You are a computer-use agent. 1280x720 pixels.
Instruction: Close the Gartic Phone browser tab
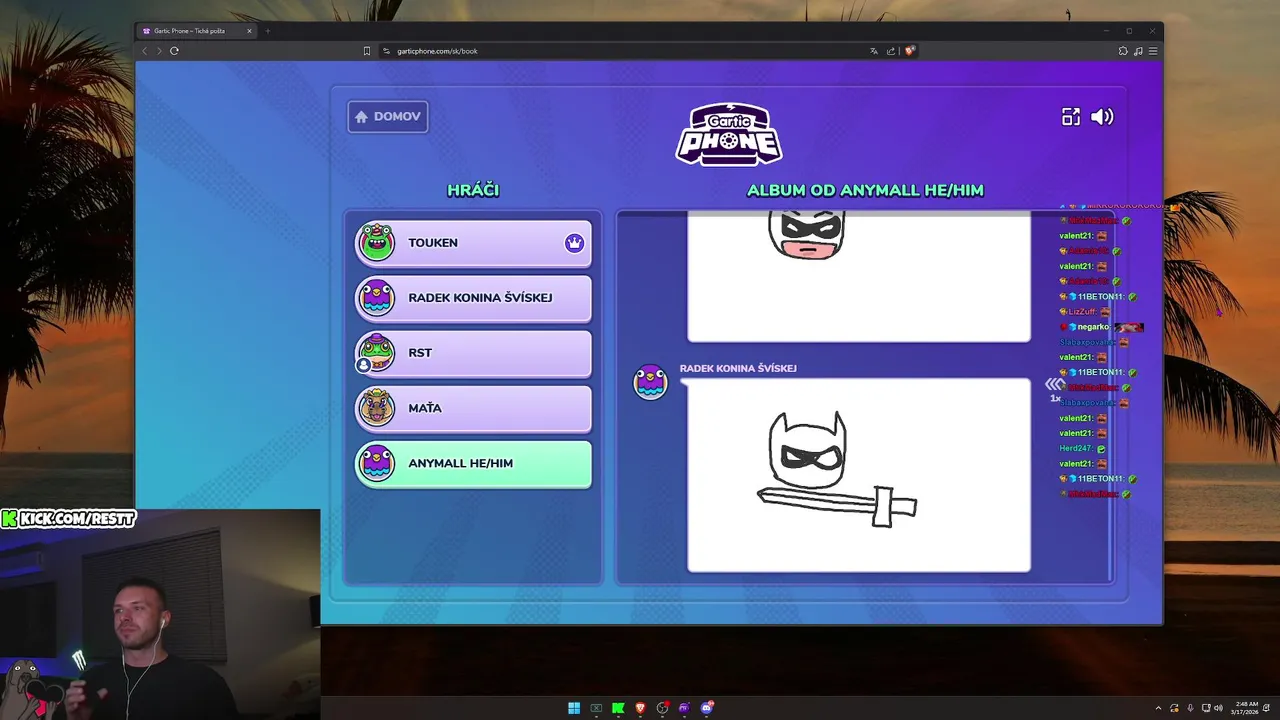point(250,31)
